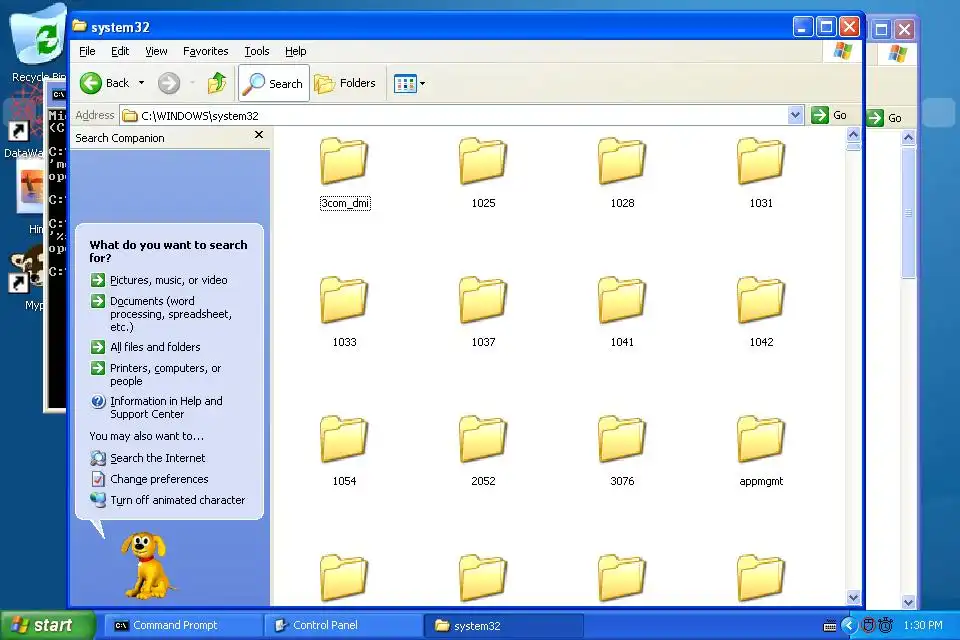
Task: Click the green Back arrow icon
Action: pos(91,83)
